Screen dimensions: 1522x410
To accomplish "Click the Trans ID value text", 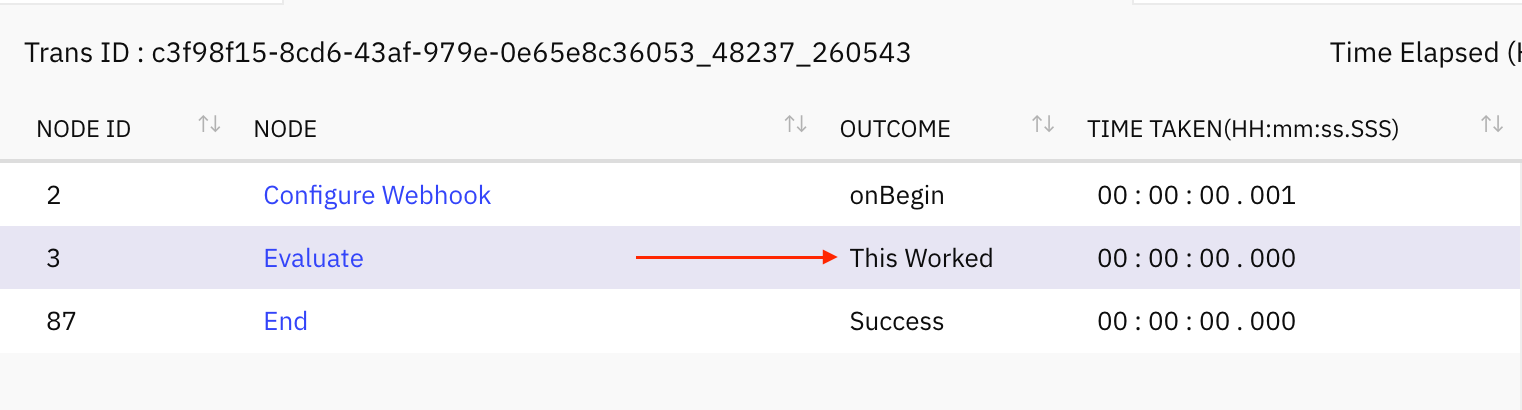I will pos(531,53).
